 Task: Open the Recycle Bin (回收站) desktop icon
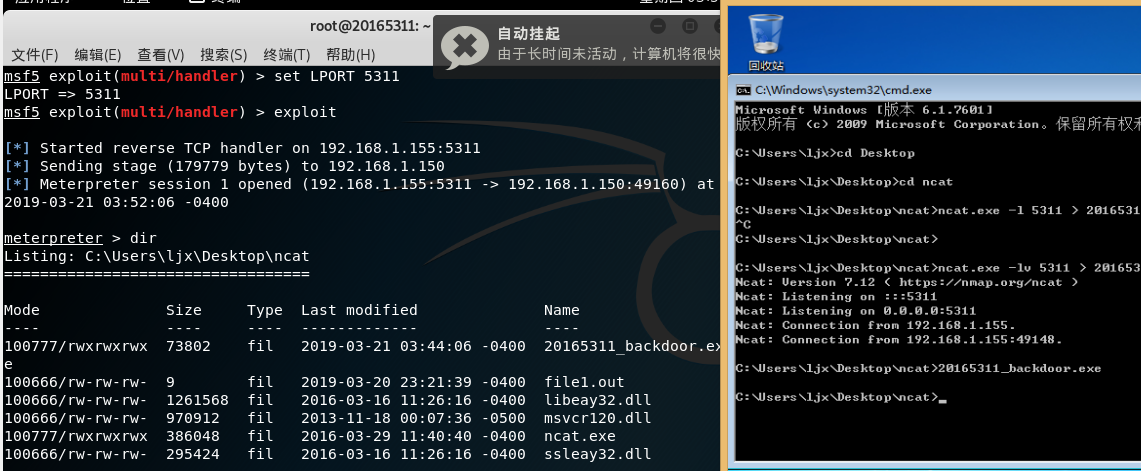click(x=766, y=42)
